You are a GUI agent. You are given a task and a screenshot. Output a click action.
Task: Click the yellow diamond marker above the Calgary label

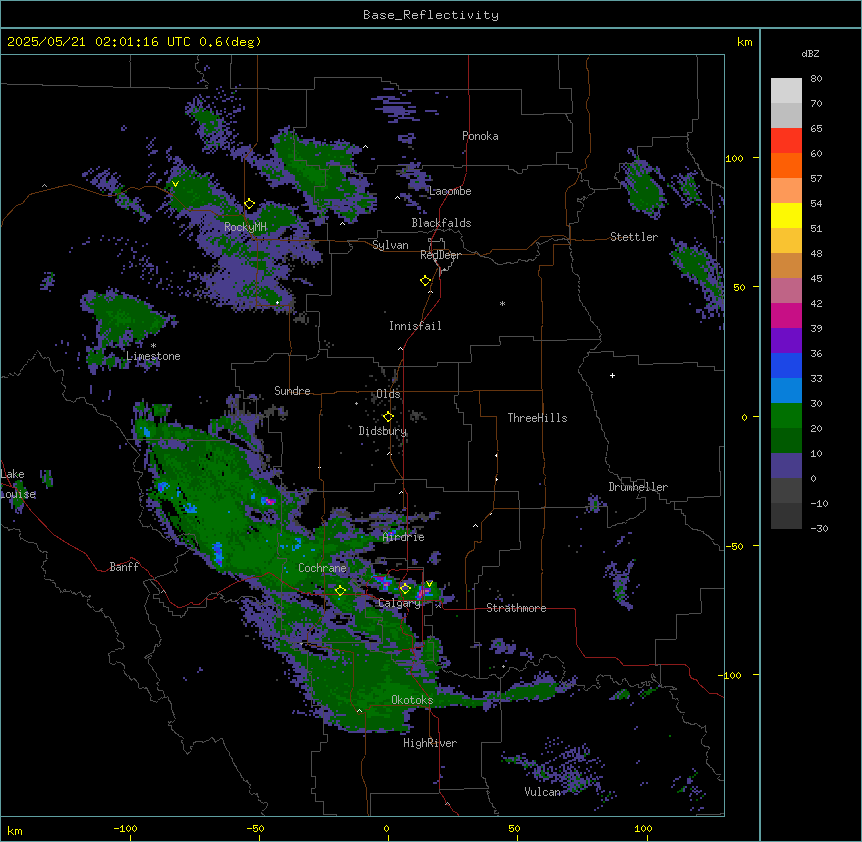click(x=405, y=589)
